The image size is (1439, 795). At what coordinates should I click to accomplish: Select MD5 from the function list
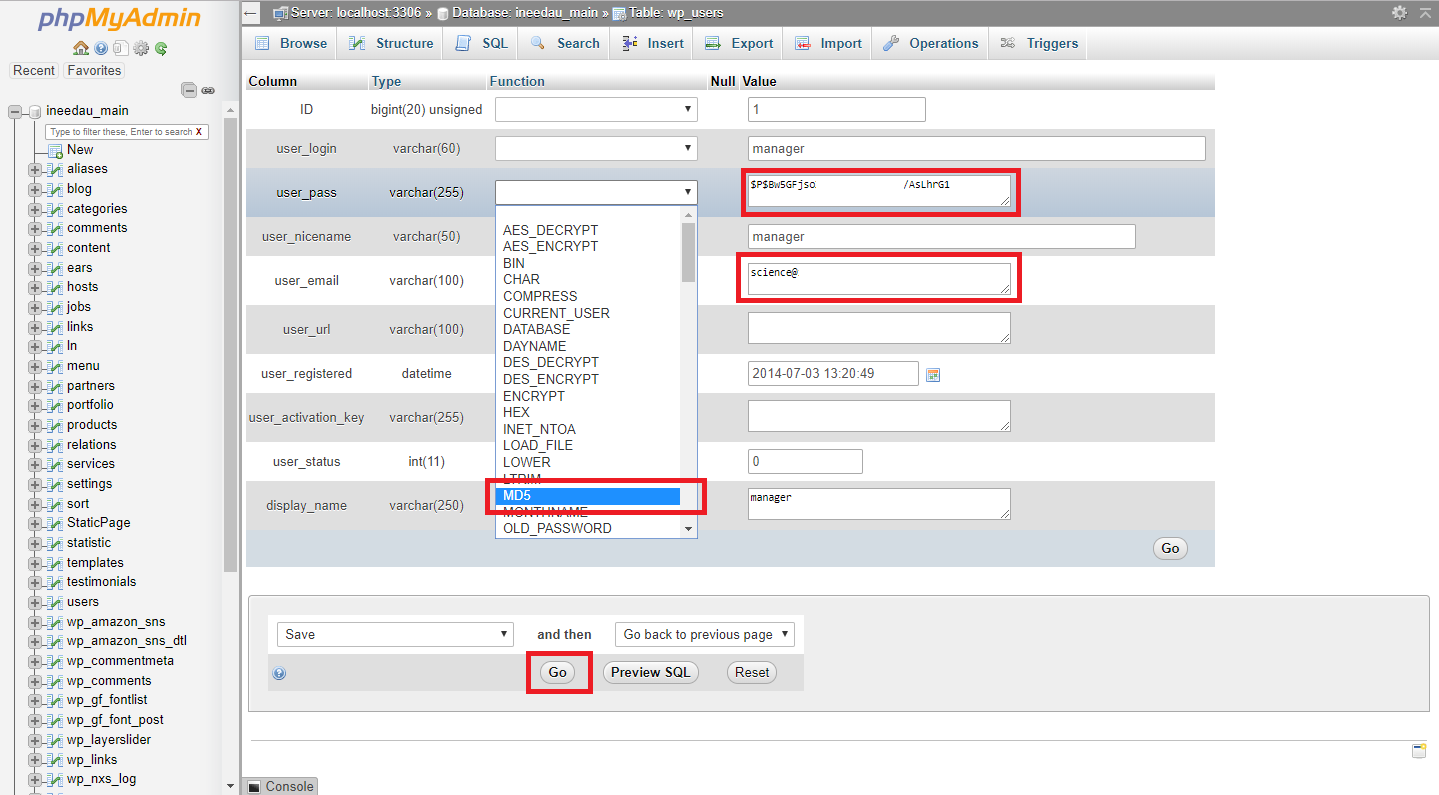pyautogui.click(x=590, y=496)
